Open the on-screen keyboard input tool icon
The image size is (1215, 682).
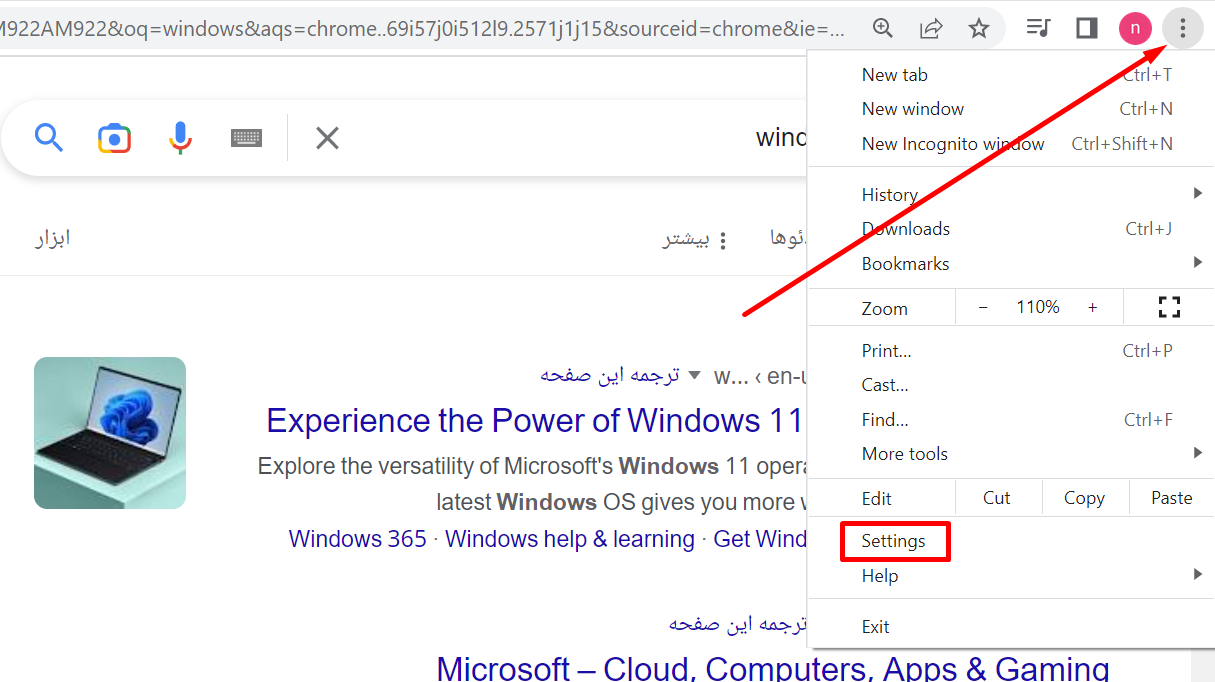[246, 138]
